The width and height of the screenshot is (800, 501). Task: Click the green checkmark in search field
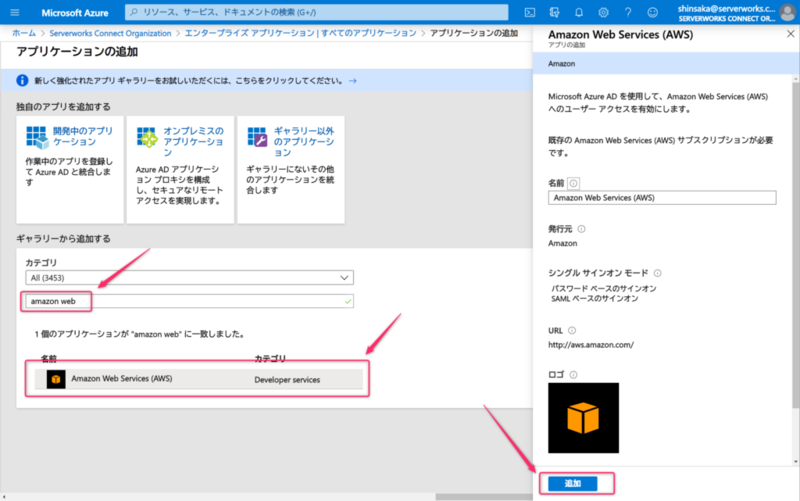(x=348, y=302)
